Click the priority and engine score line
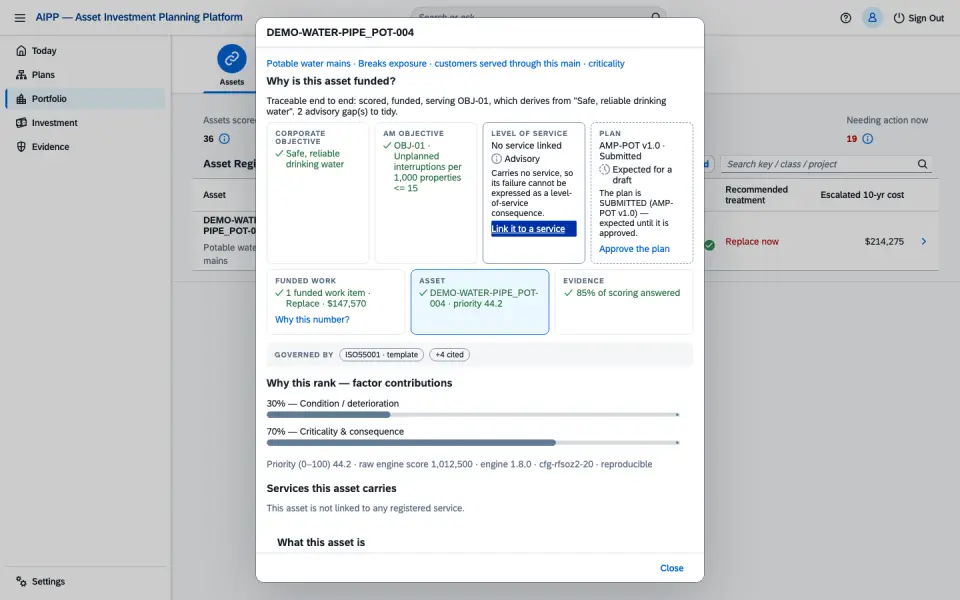Viewport: 960px width, 600px height. tap(459, 464)
